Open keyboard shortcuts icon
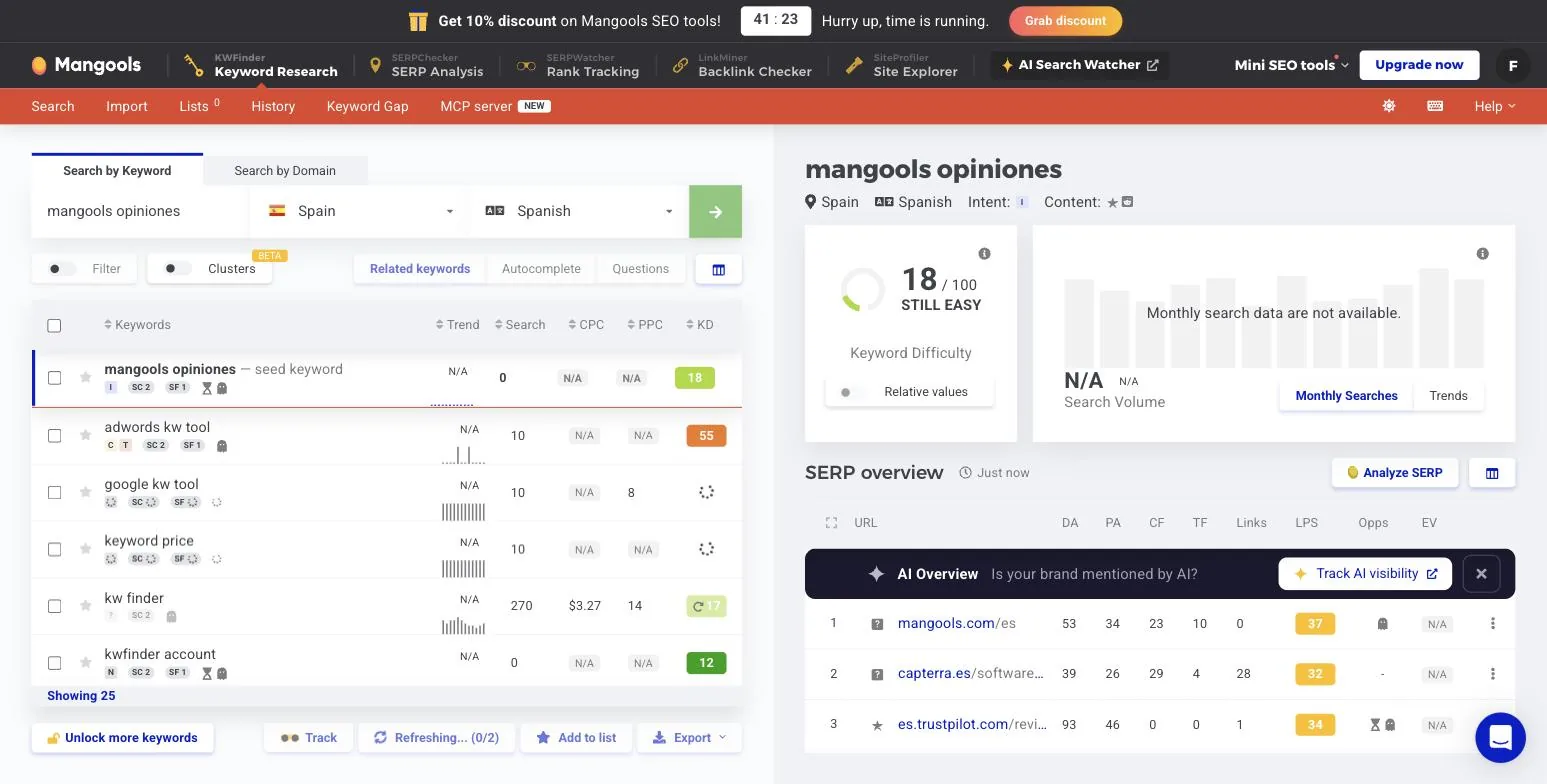 pyautogui.click(x=1435, y=106)
